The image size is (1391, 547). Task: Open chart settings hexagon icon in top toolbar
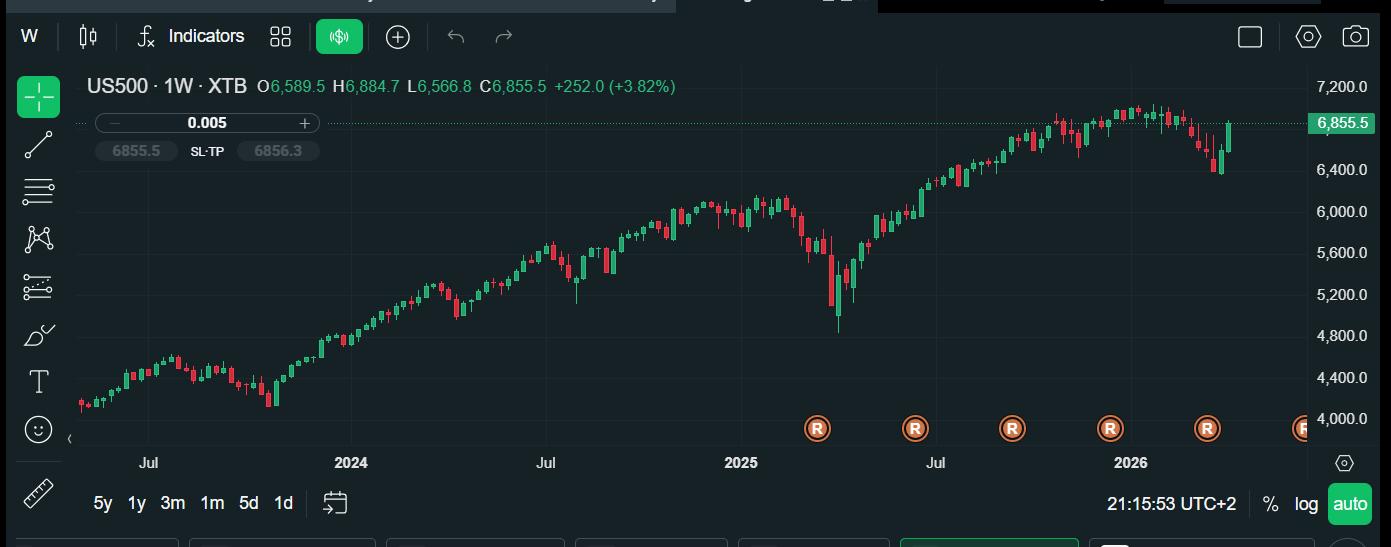tap(1308, 37)
